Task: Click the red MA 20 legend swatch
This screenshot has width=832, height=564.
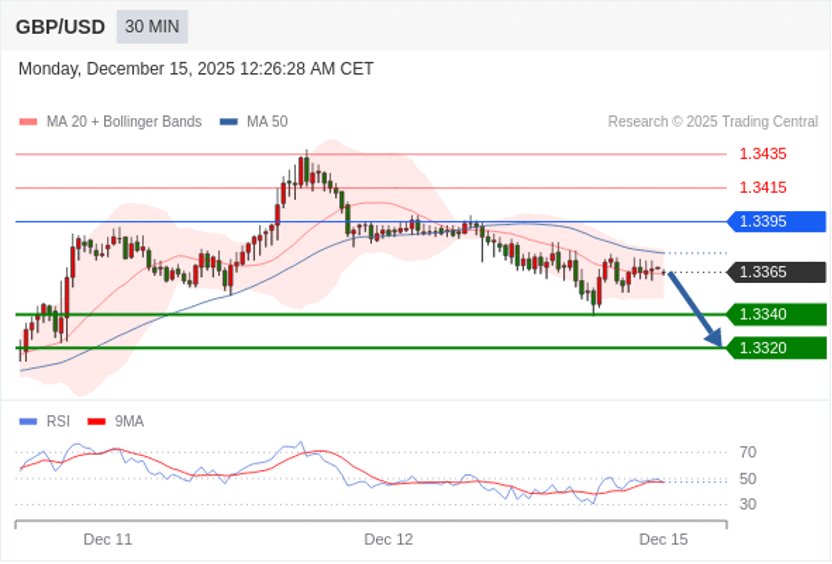Action: coord(28,122)
